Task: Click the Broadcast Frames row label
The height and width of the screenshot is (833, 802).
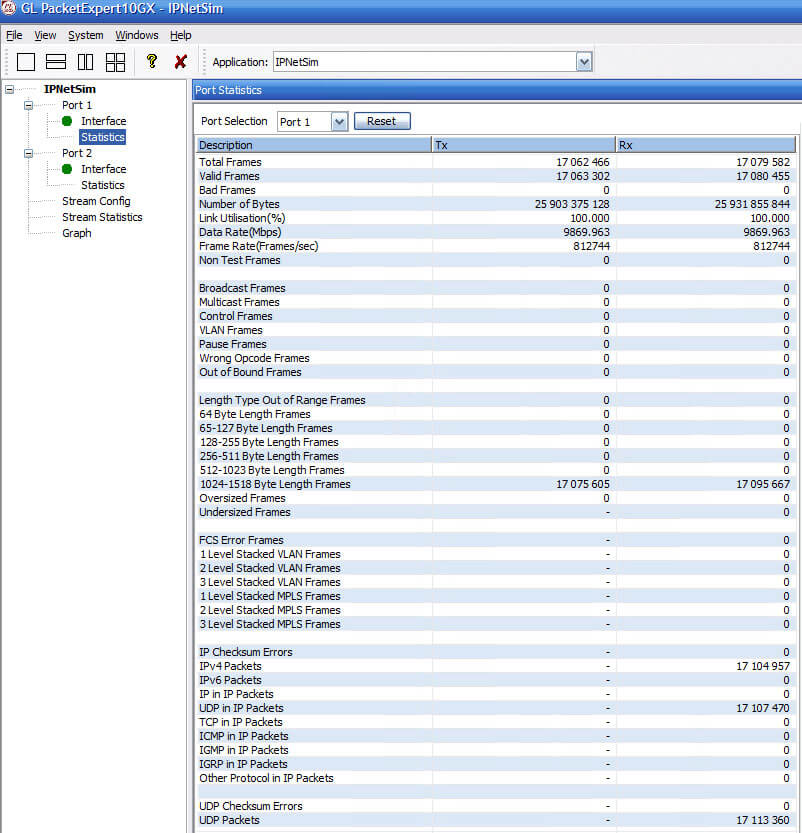Action: tap(242, 288)
